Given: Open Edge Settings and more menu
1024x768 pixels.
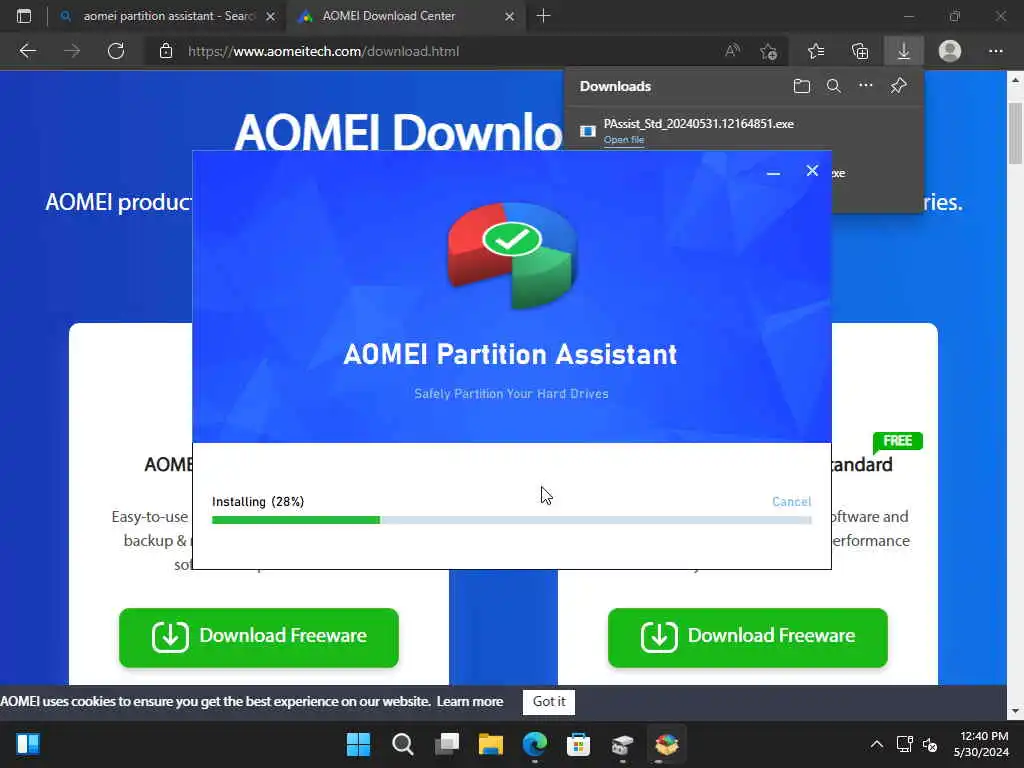Looking at the screenshot, I should click(x=995, y=51).
